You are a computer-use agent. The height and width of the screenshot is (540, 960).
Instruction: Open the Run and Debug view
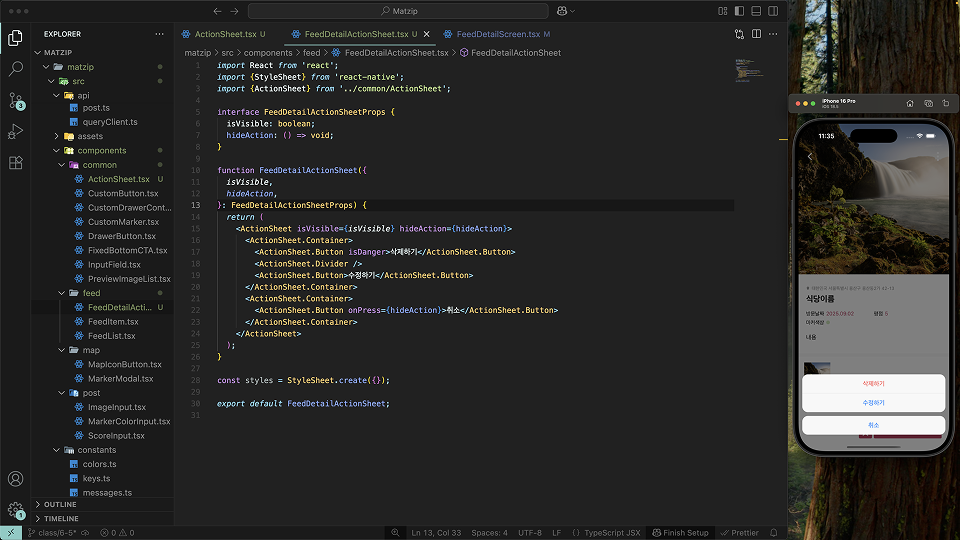click(15, 131)
